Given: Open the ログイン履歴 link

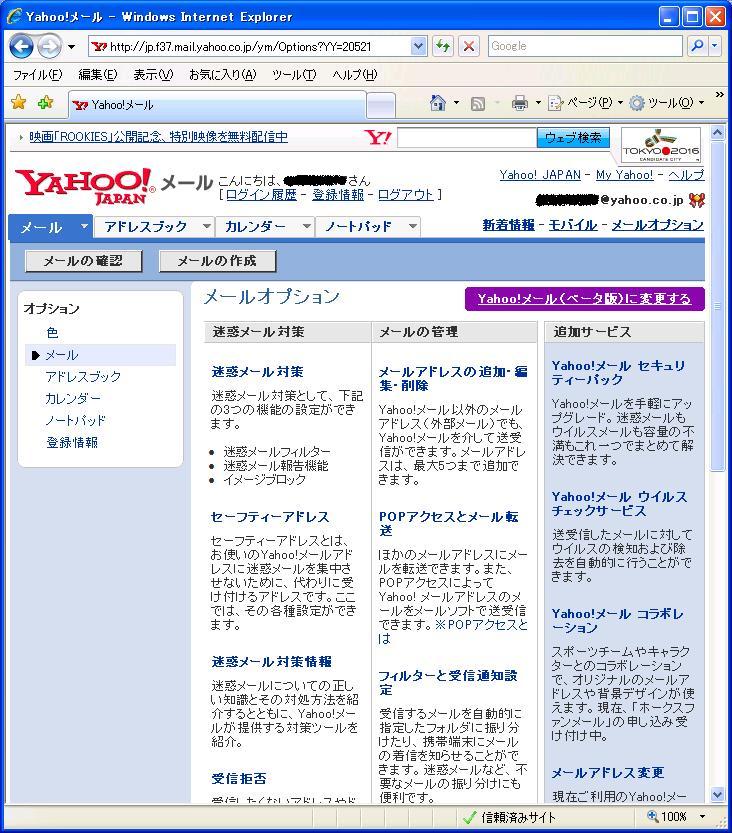Looking at the screenshot, I should pos(261,195).
